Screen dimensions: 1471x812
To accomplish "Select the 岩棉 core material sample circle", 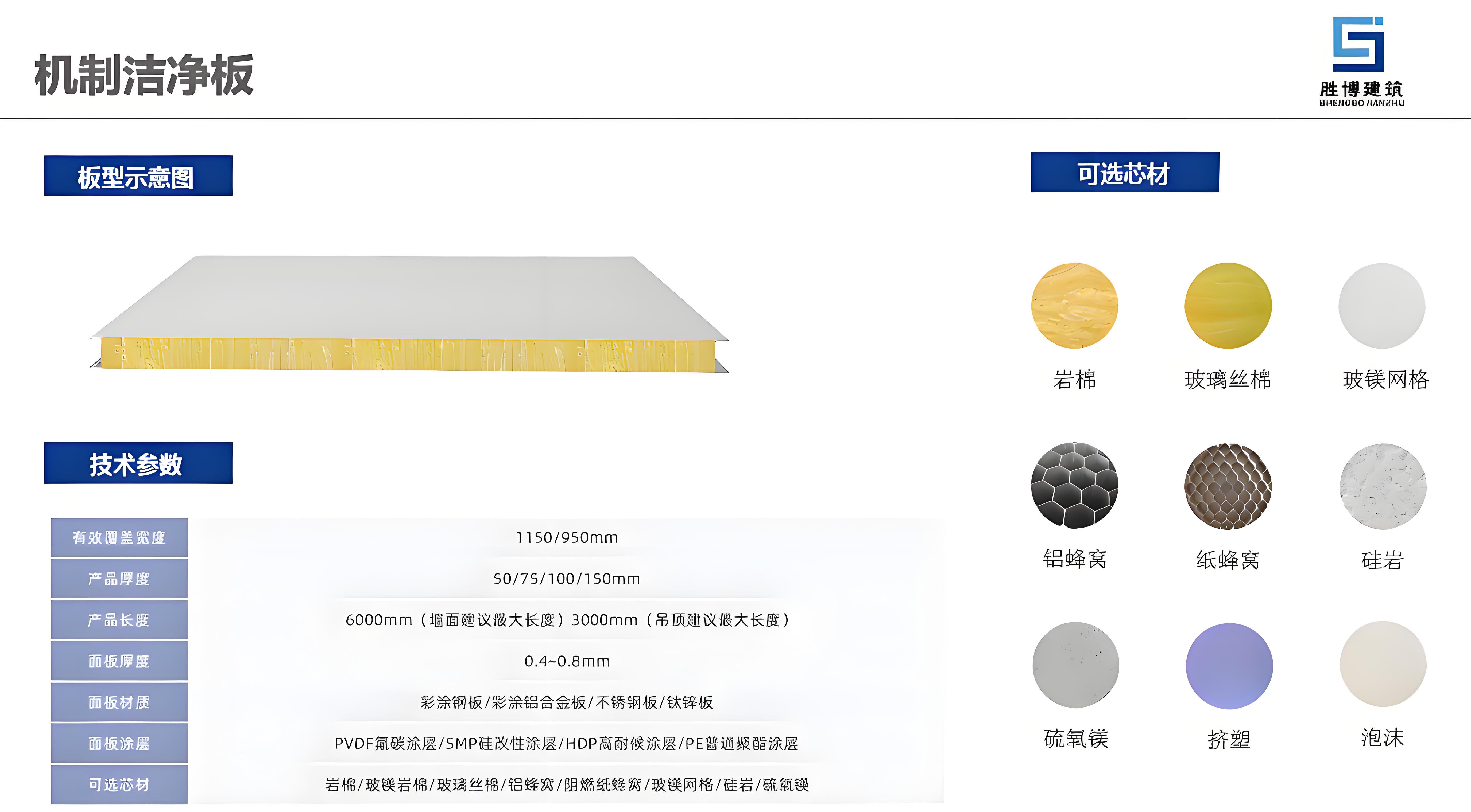I will click(x=1074, y=306).
